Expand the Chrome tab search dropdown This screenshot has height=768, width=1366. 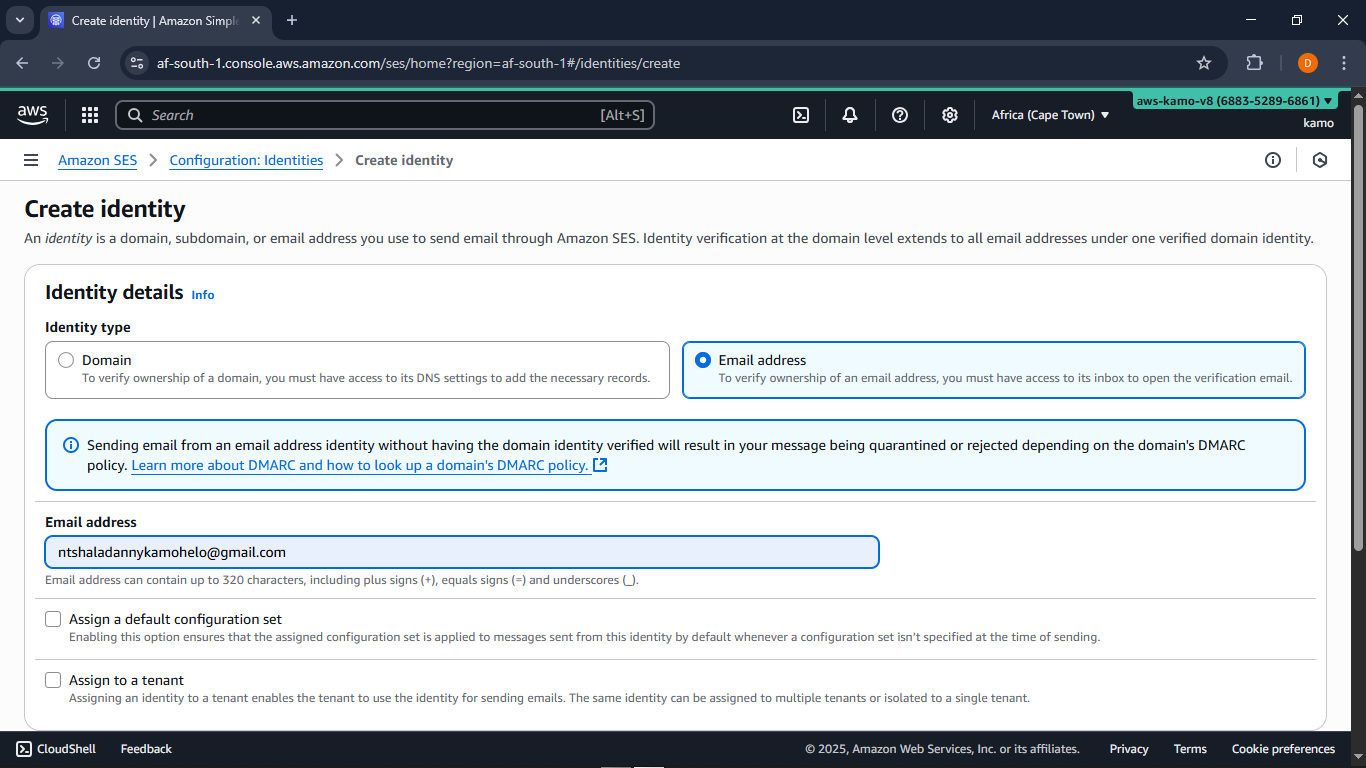coord(19,20)
